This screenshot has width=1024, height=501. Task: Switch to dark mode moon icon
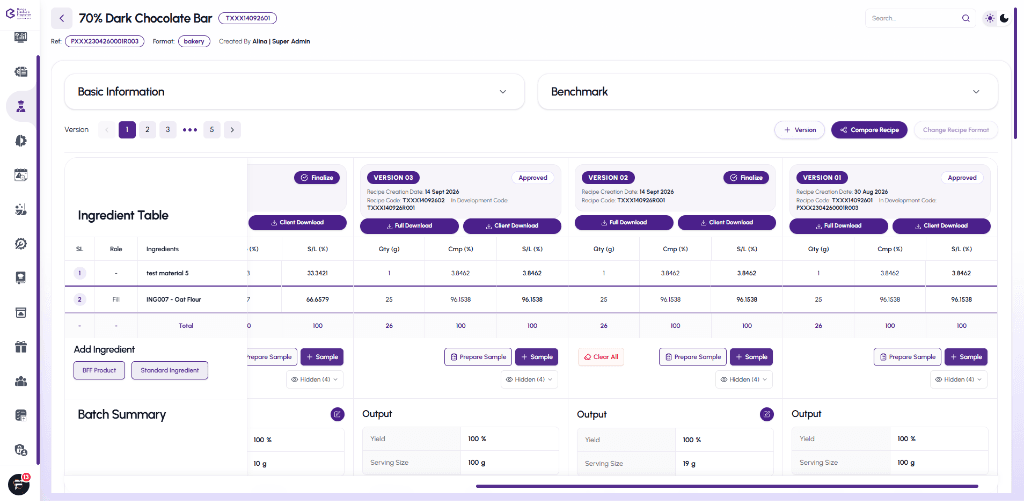pos(1004,18)
